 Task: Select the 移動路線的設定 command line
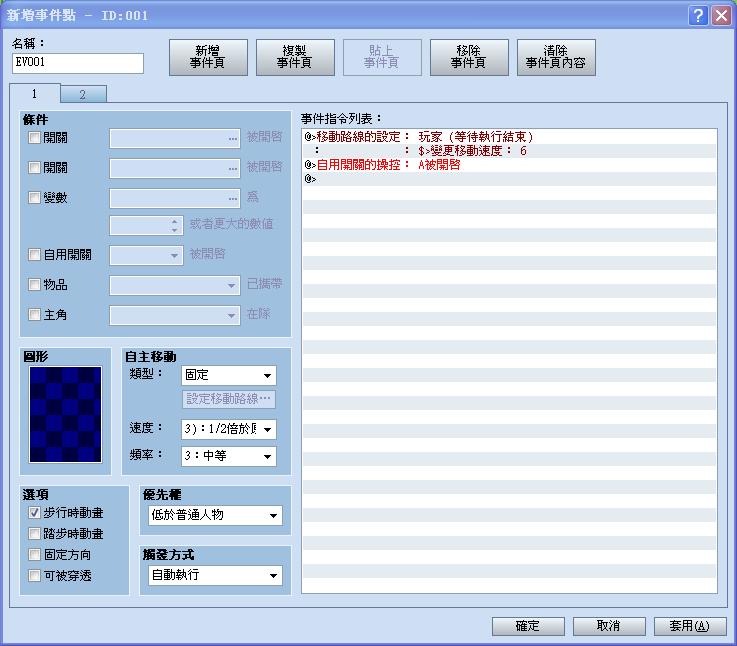coord(509,137)
